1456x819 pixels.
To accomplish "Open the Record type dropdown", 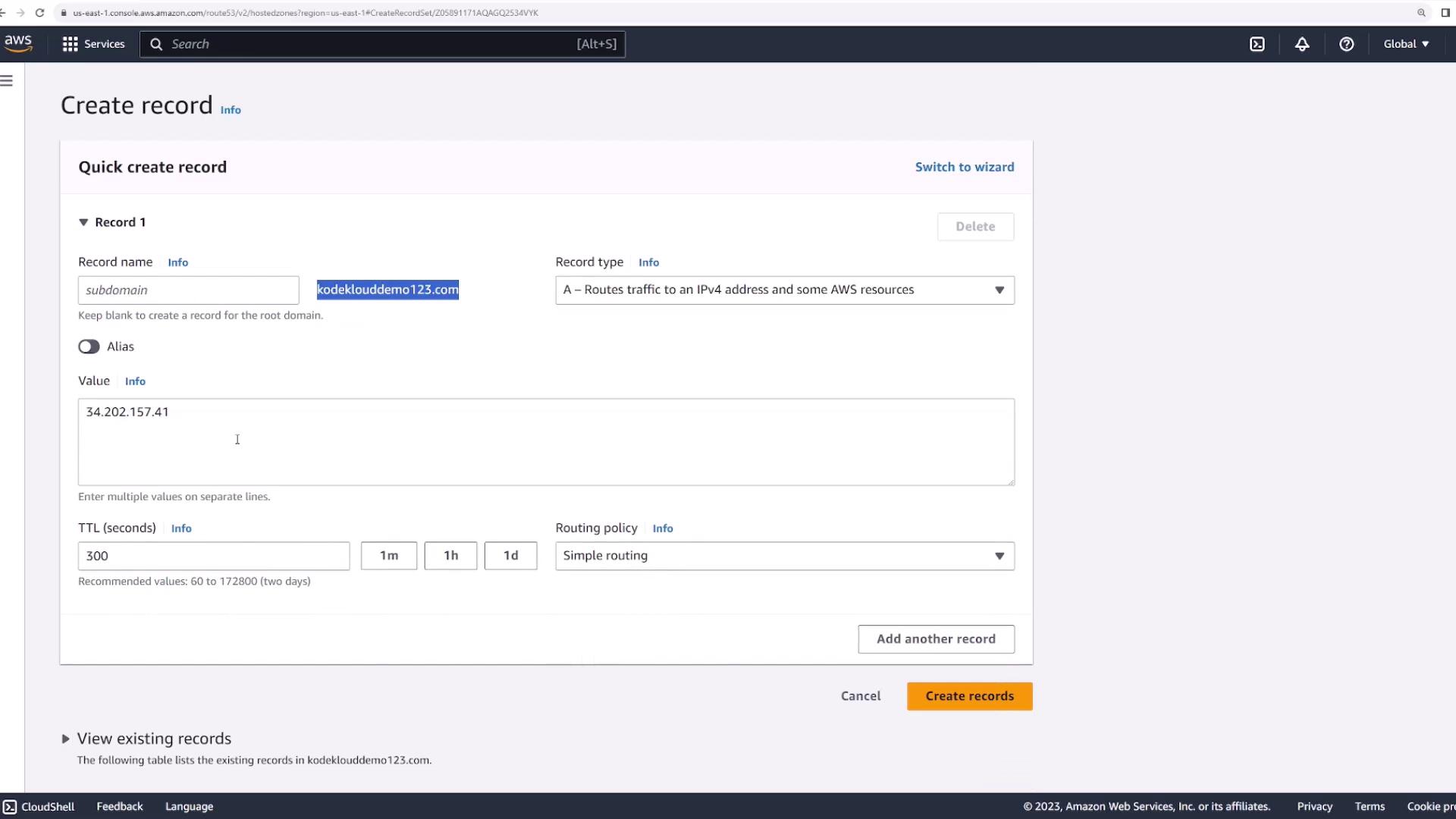I will pyautogui.click(x=784, y=290).
